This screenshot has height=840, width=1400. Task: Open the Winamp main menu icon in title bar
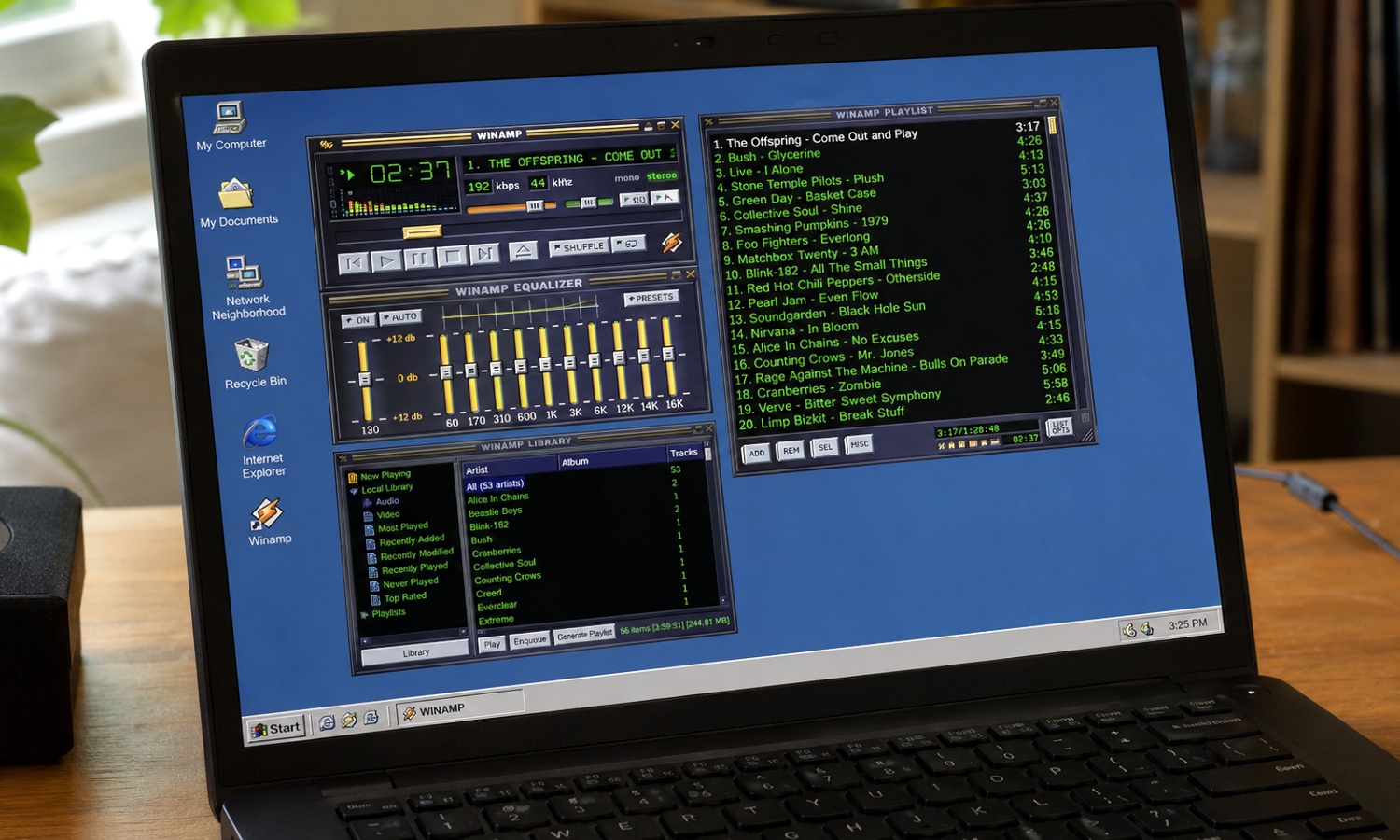coord(326,145)
